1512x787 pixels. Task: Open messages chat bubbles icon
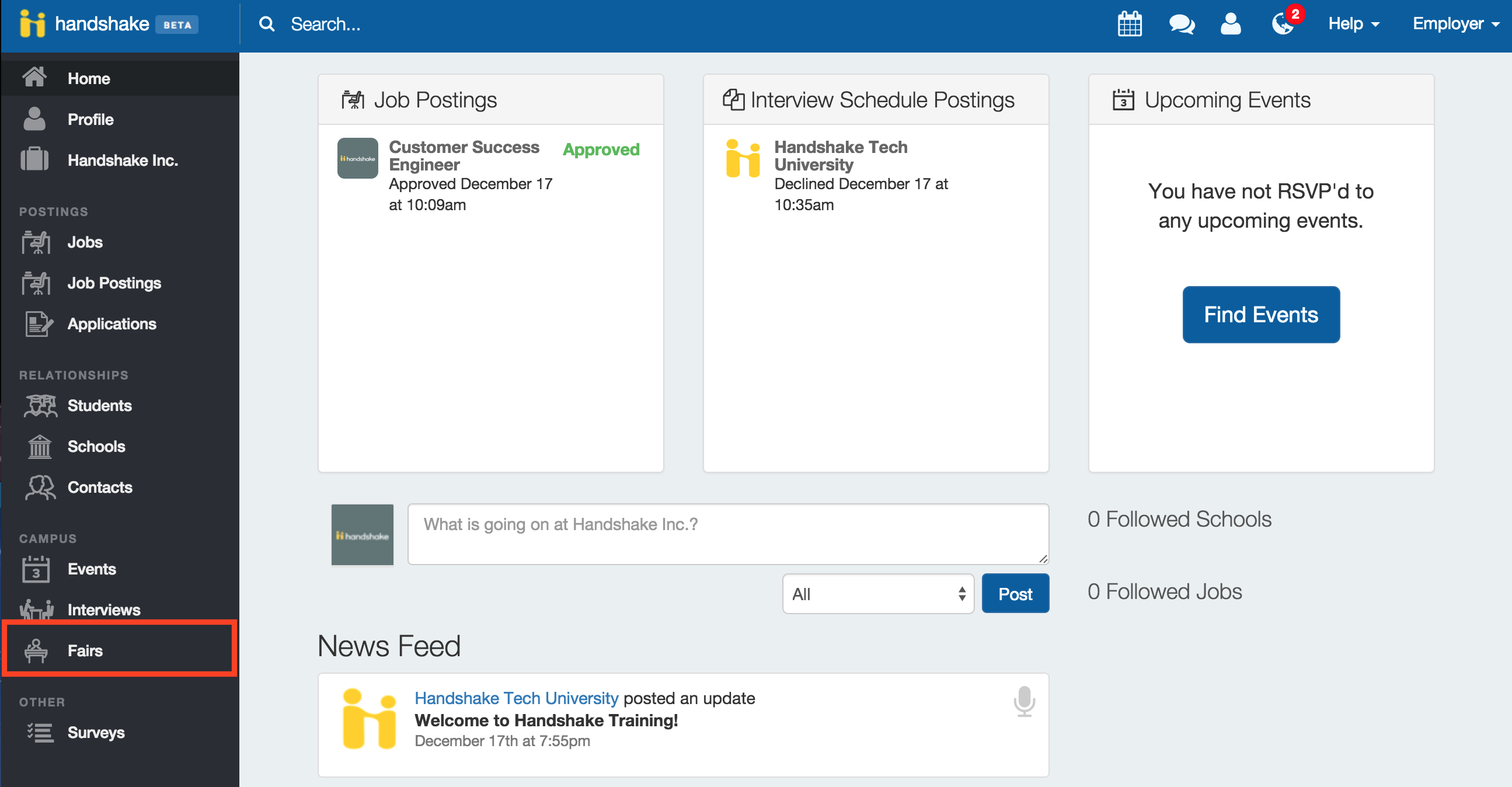(1181, 24)
